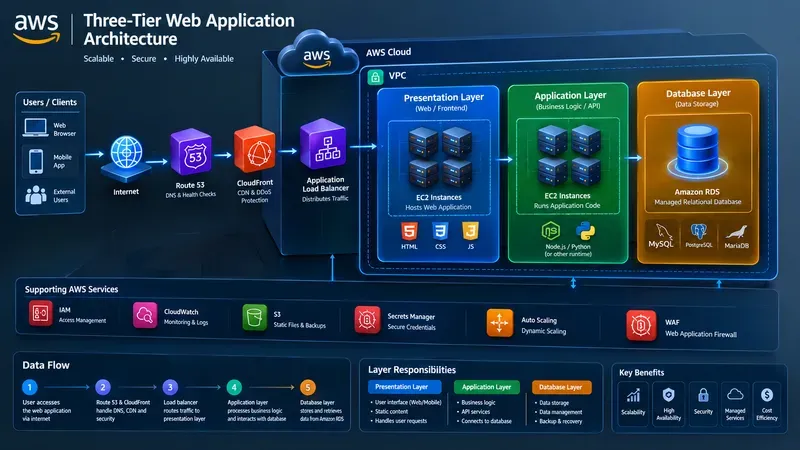Click the Mobile App phone icon

(36, 161)
